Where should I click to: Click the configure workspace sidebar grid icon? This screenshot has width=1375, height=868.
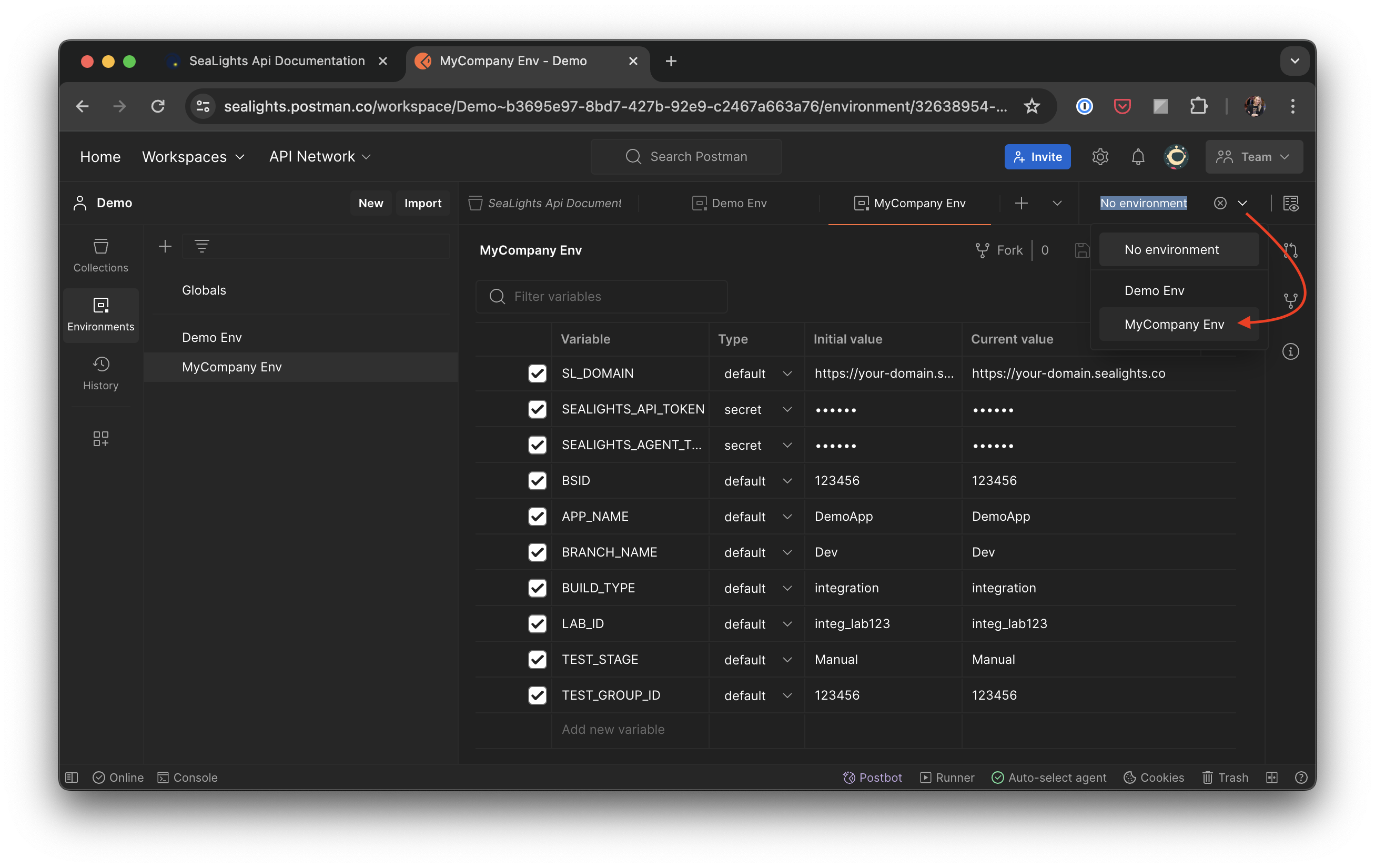click(100, 439)
